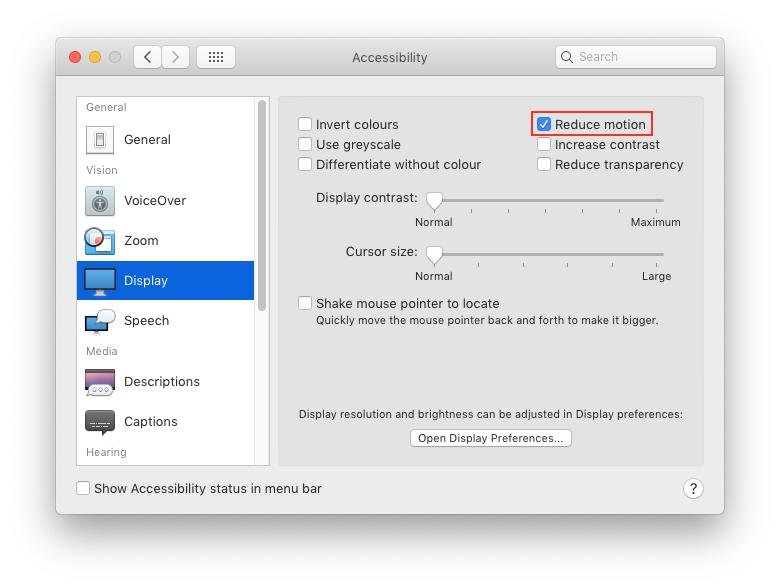Go back with the left chevron button

[x=148, y=57]
